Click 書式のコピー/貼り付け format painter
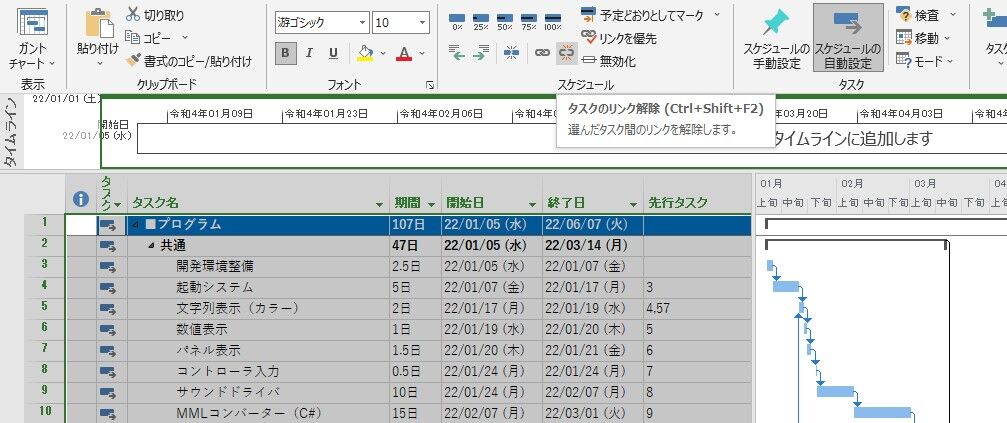This screenshot has height=423, width=1007. [189, 62]
